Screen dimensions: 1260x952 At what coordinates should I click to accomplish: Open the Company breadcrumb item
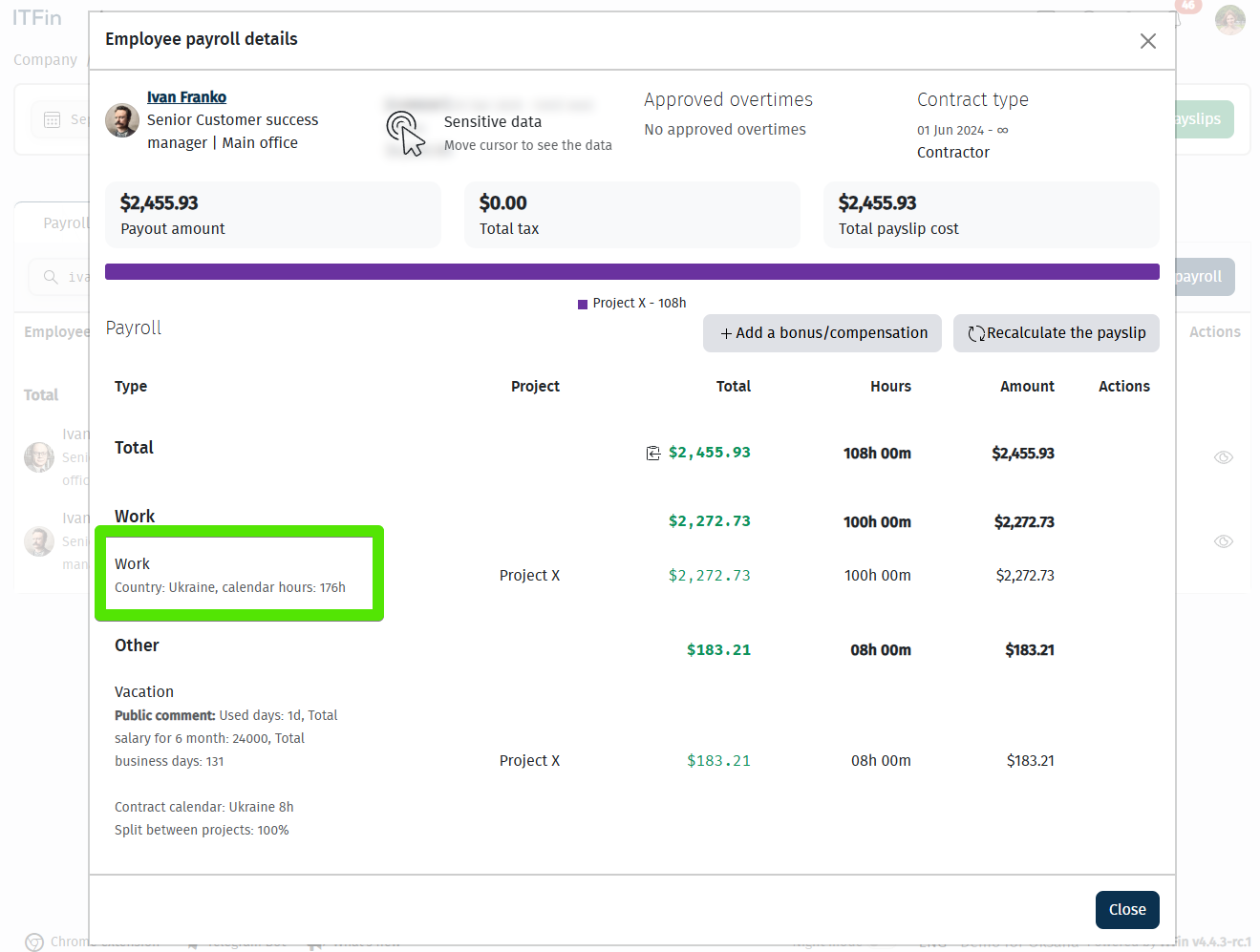(x=45, y=59)
